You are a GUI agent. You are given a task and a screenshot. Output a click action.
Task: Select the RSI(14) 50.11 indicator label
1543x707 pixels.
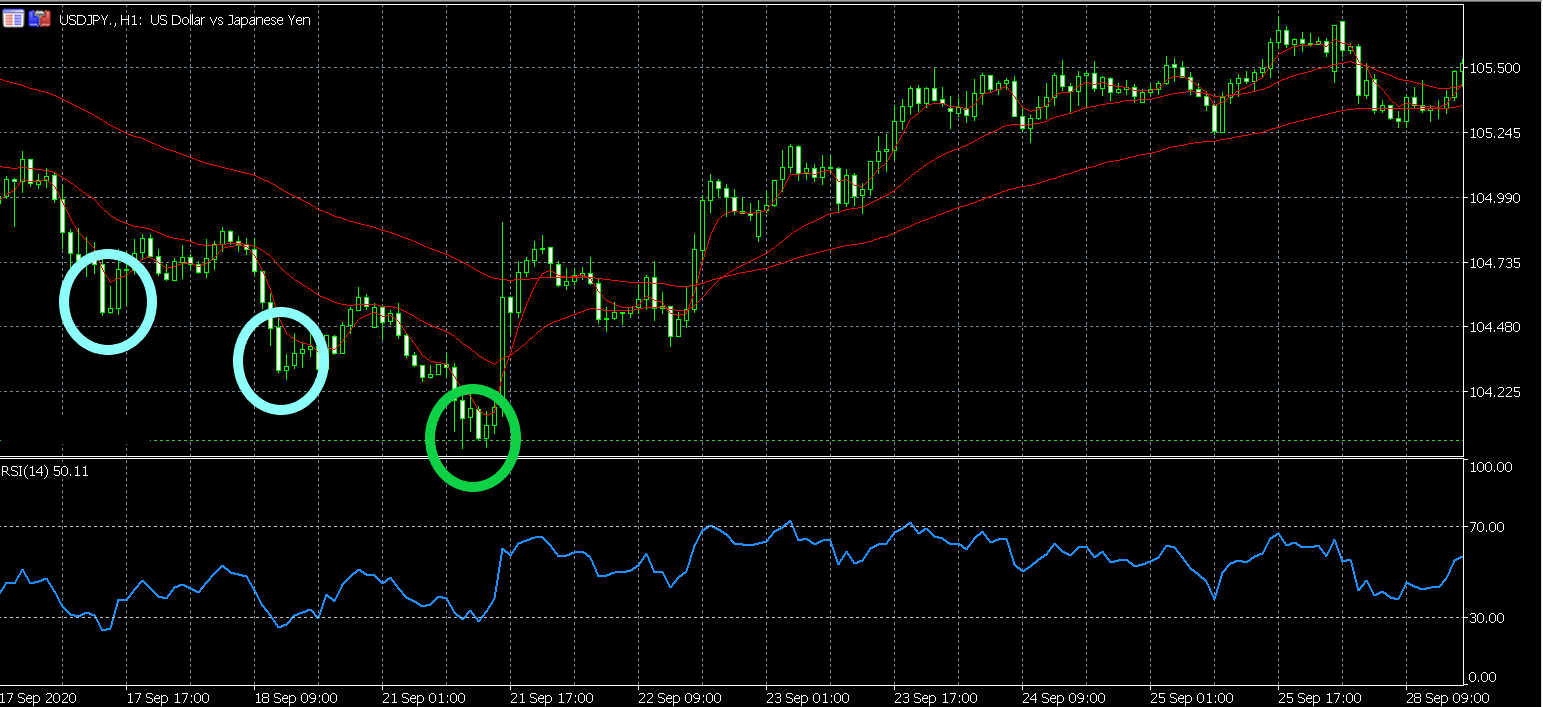coord(45,471)
